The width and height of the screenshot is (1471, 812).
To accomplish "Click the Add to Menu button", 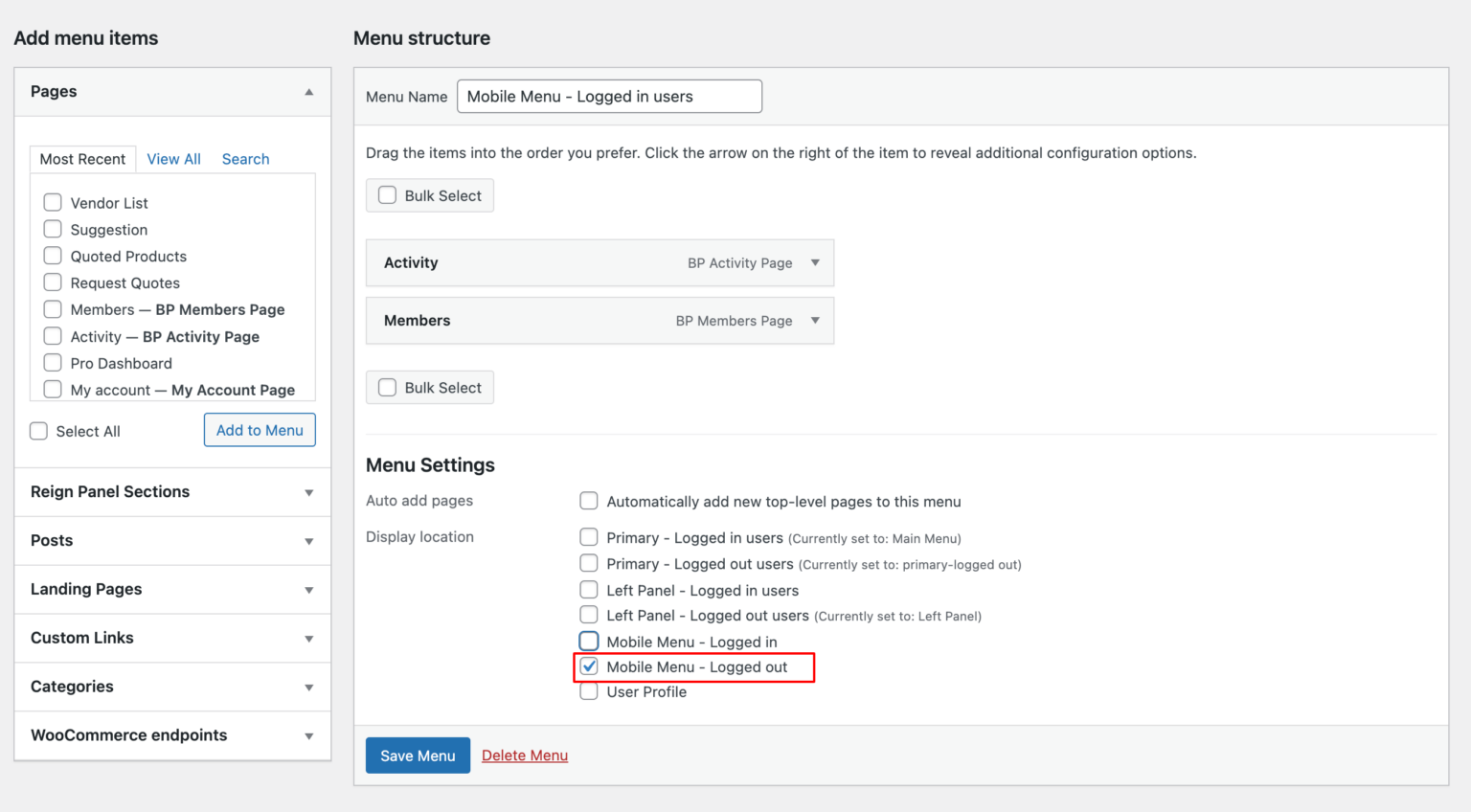I will (x=260, y=430).
